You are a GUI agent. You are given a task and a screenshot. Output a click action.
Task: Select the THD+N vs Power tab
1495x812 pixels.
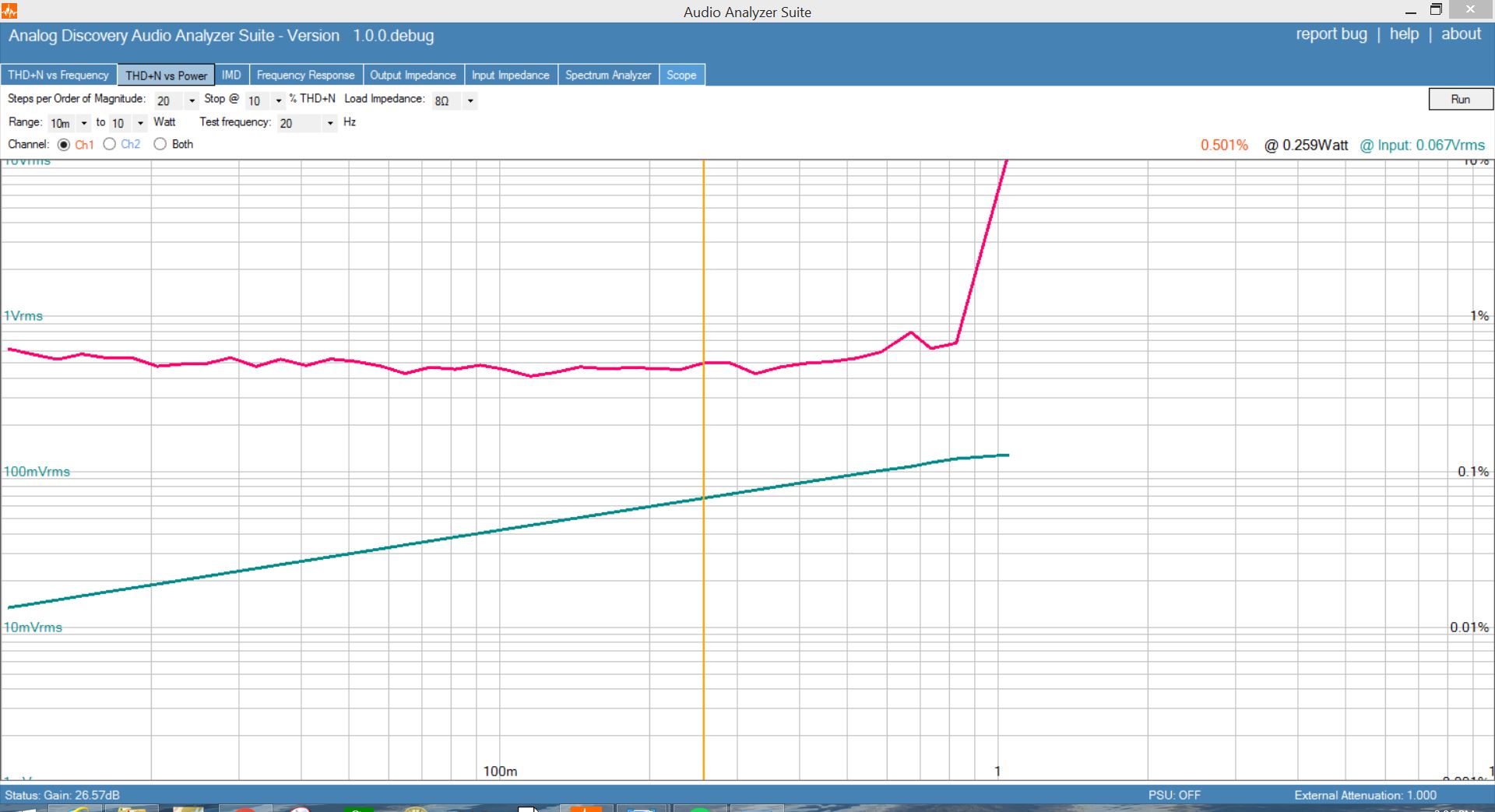166,75
